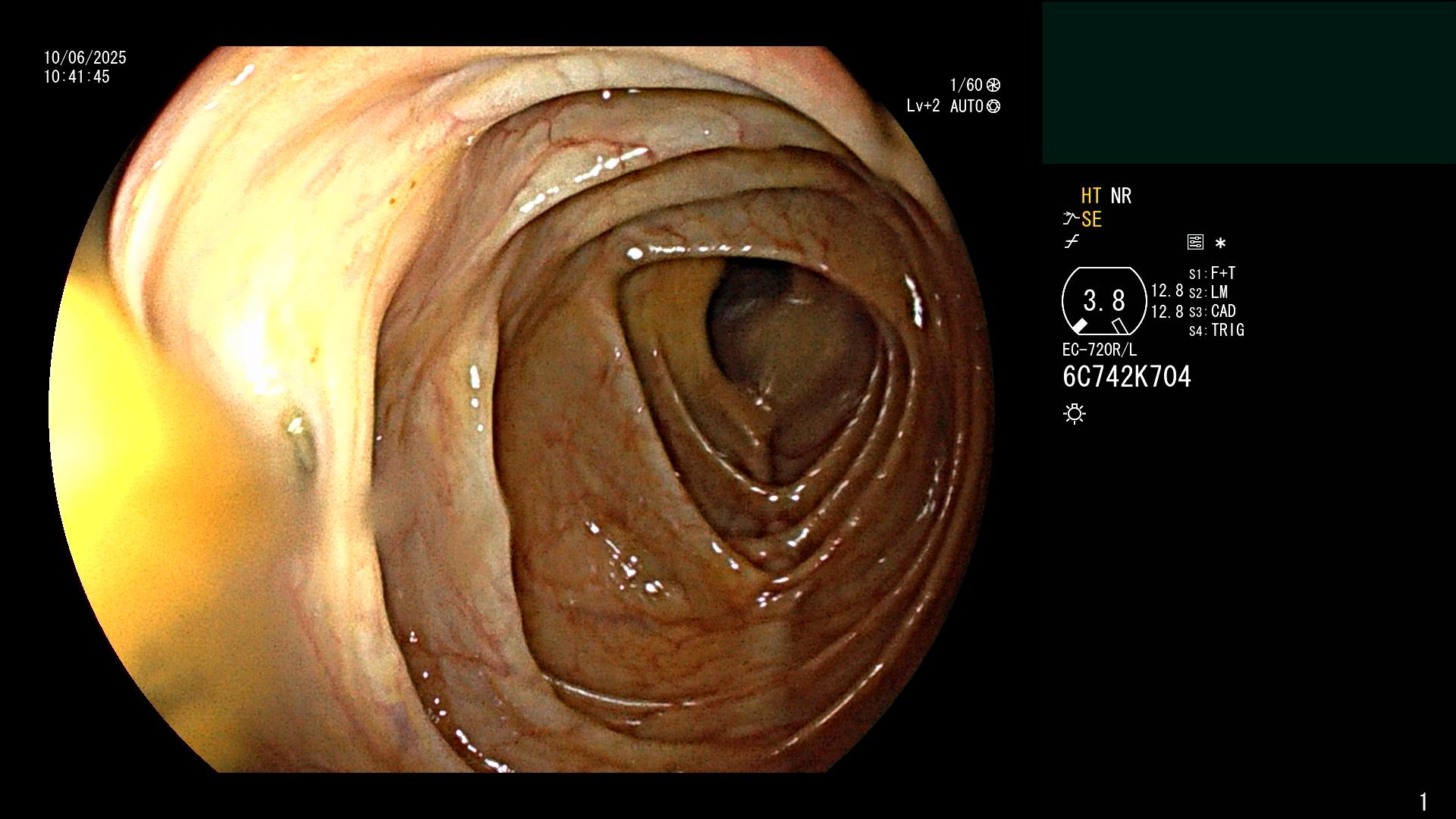Select the S4: TRIG switch assignment

coord(1216,330)
